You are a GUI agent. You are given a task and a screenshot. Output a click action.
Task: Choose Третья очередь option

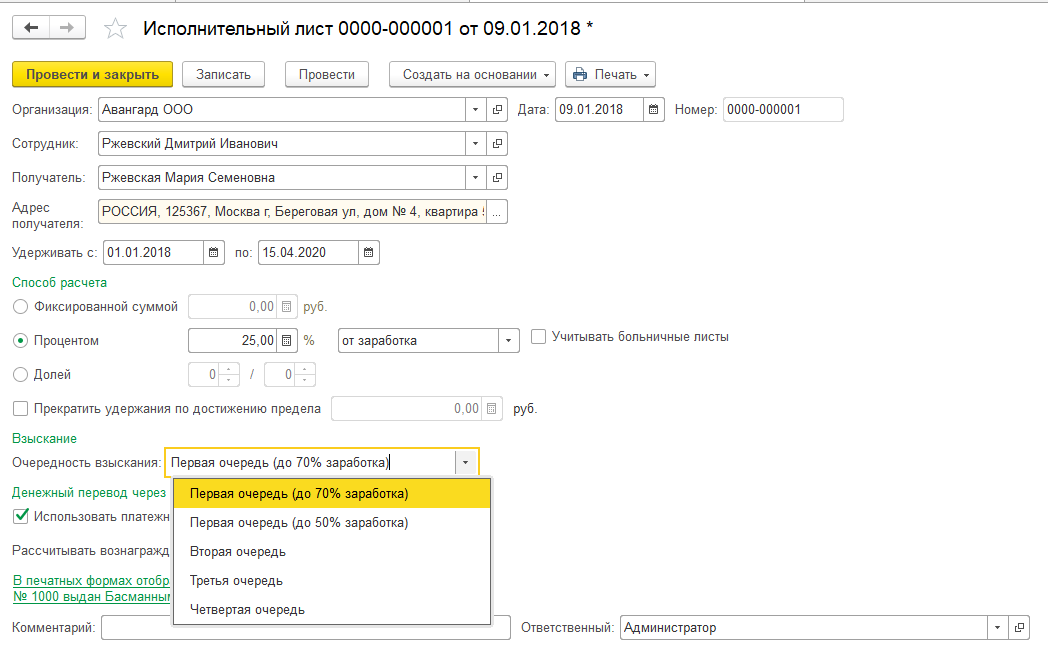(x=332, y=581)
